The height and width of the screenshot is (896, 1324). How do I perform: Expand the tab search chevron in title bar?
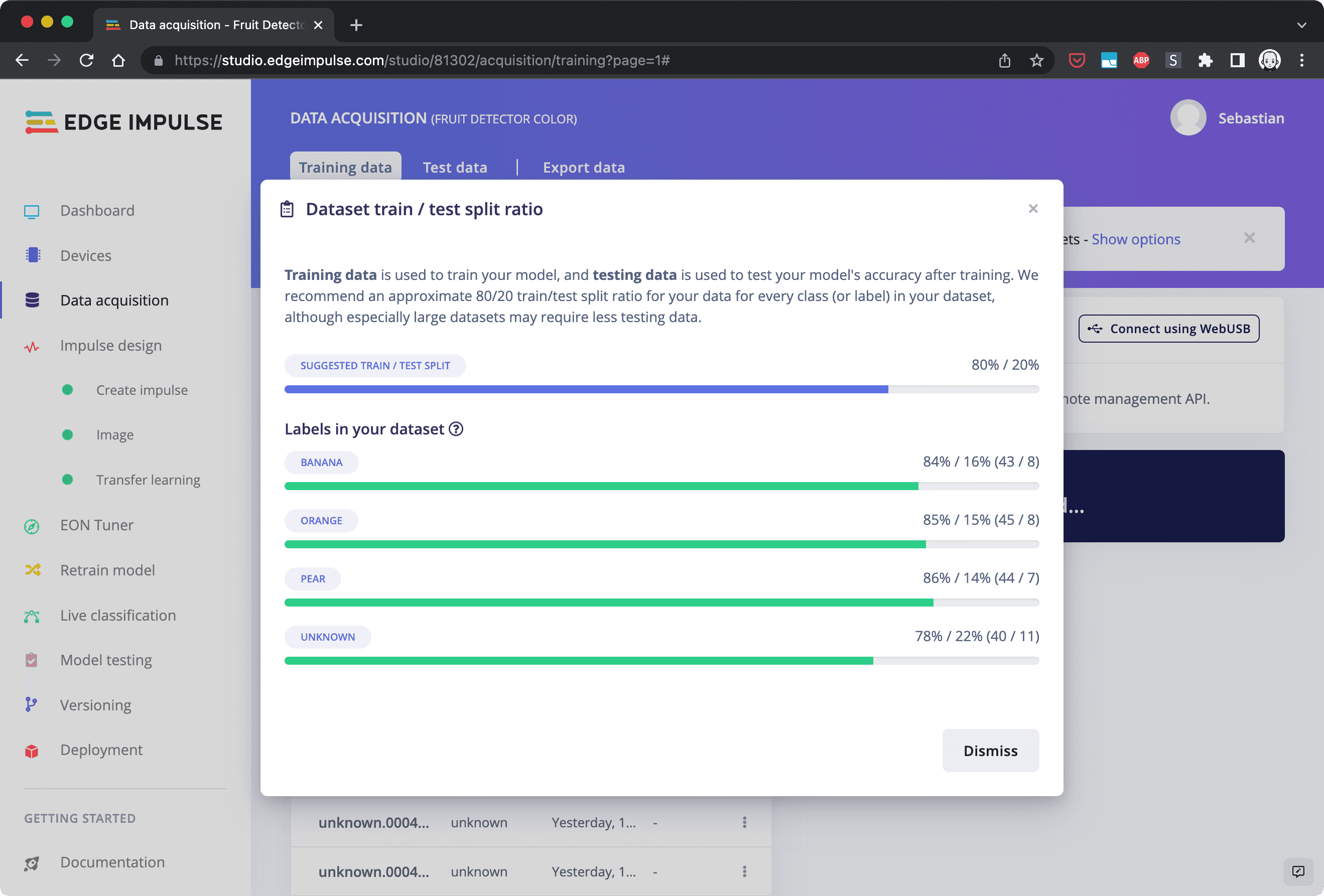click(1302, 25)
